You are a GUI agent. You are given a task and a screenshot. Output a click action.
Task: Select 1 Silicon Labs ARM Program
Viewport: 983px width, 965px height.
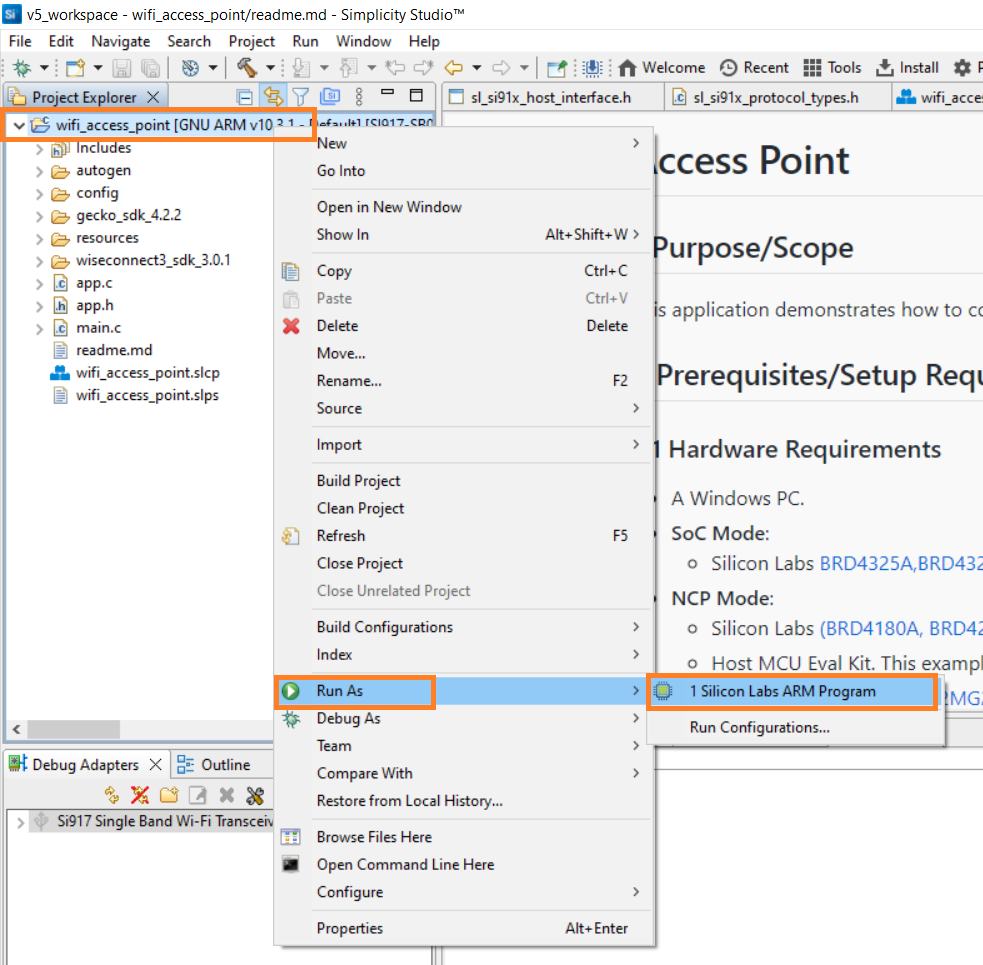click(782, 691)
